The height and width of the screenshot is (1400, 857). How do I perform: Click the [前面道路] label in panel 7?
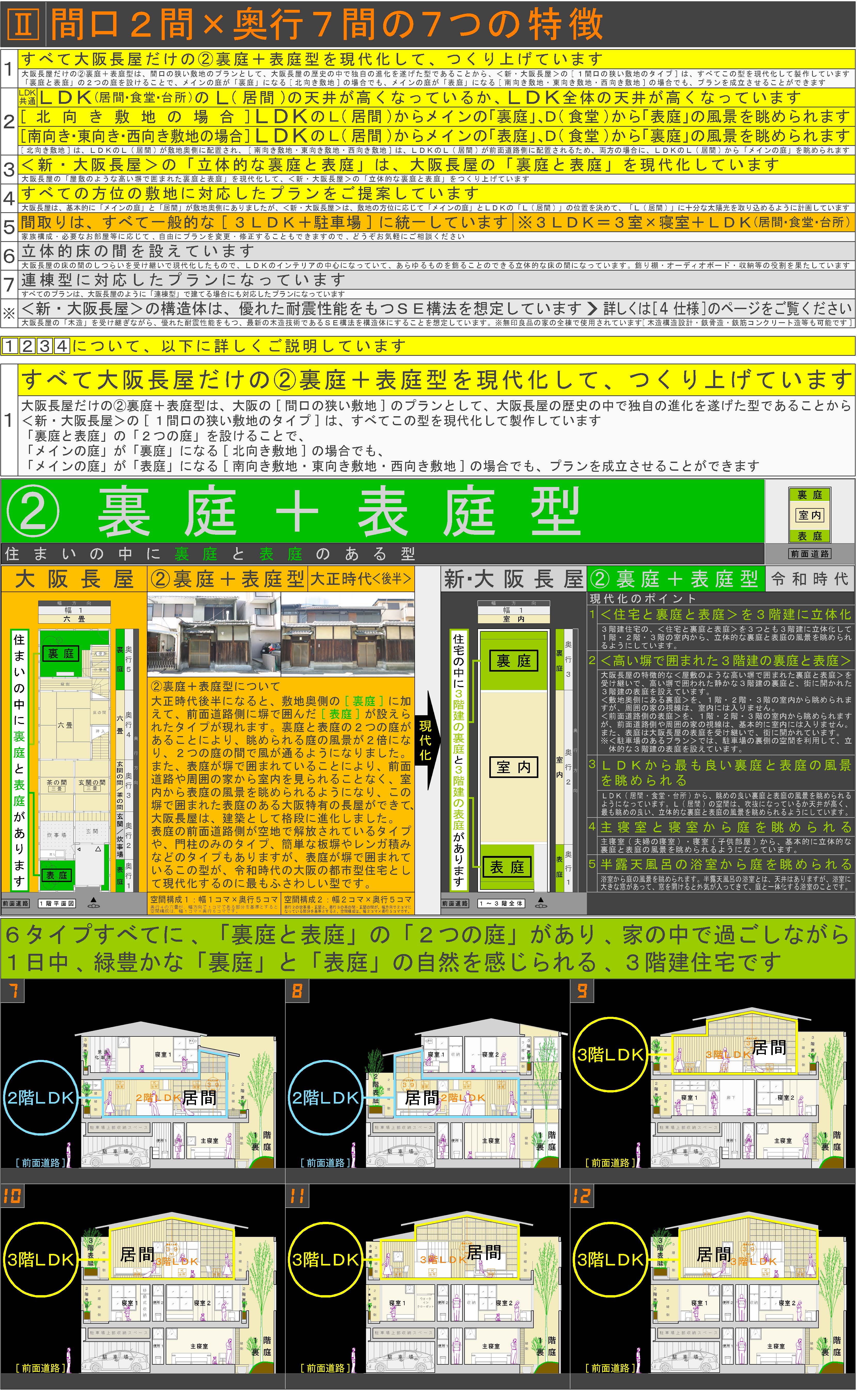(40, 1163)
